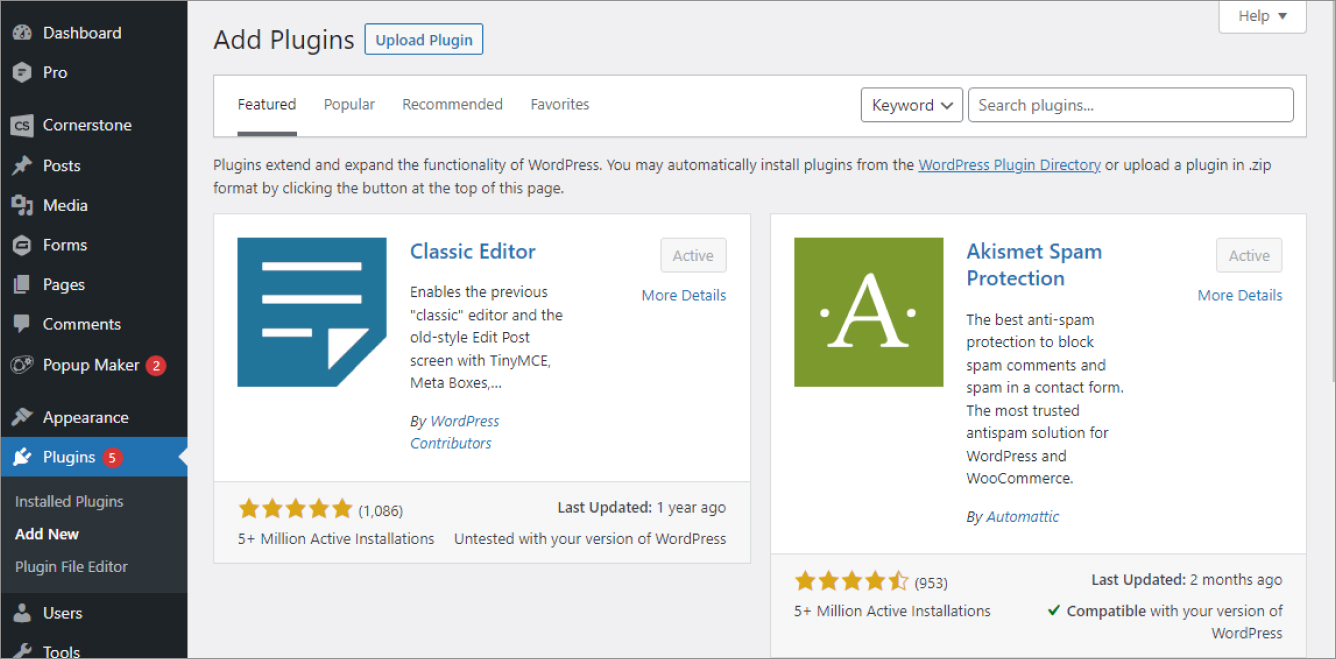Open the Keyword search type dropdown

[x=912, y=105]
